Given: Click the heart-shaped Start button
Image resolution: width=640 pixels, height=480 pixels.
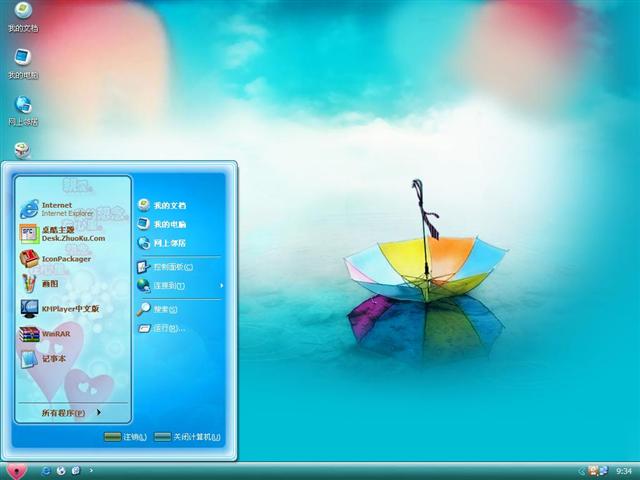Looking at the screenshot, I should [x=16, y=471].
